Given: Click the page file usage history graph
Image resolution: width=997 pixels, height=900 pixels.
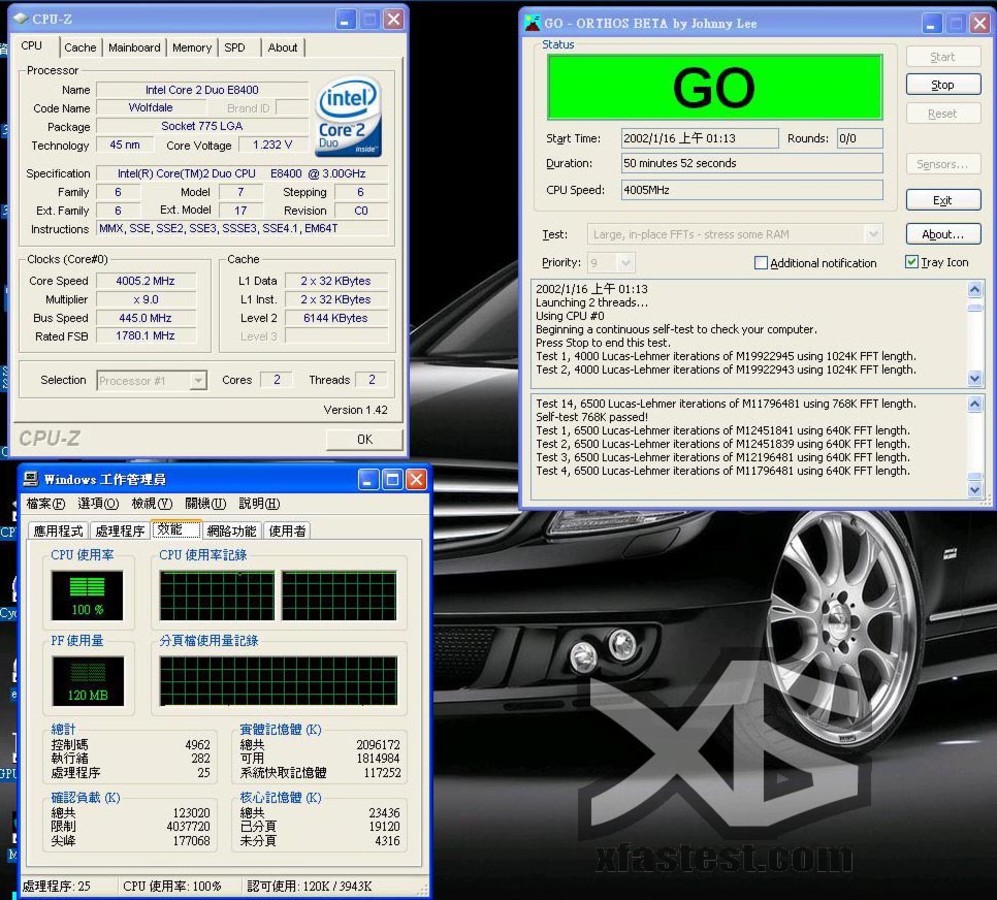Looking at the screenshot, I should 278,681.
